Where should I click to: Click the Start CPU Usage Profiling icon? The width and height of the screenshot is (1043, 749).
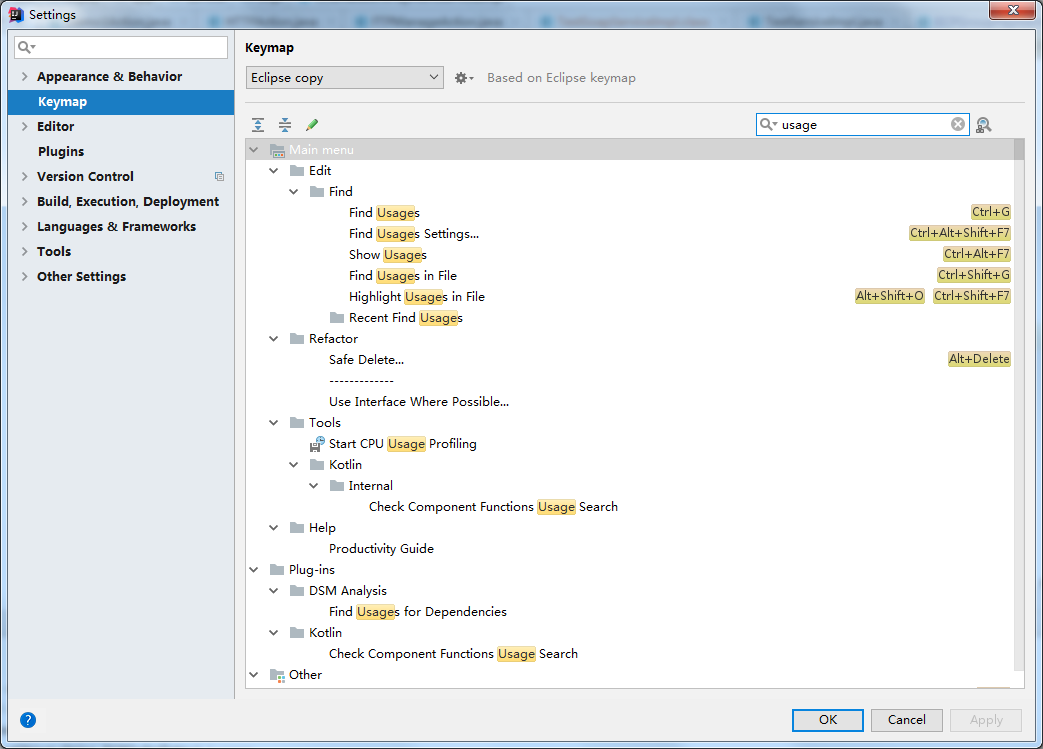317,444
